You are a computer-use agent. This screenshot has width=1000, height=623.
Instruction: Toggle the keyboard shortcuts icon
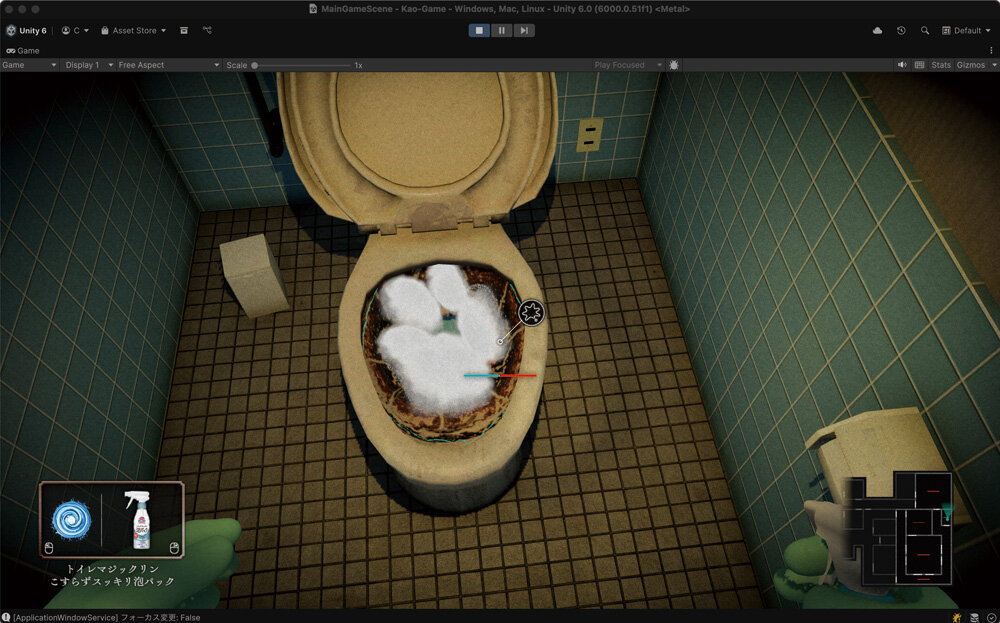click(919, 65)
